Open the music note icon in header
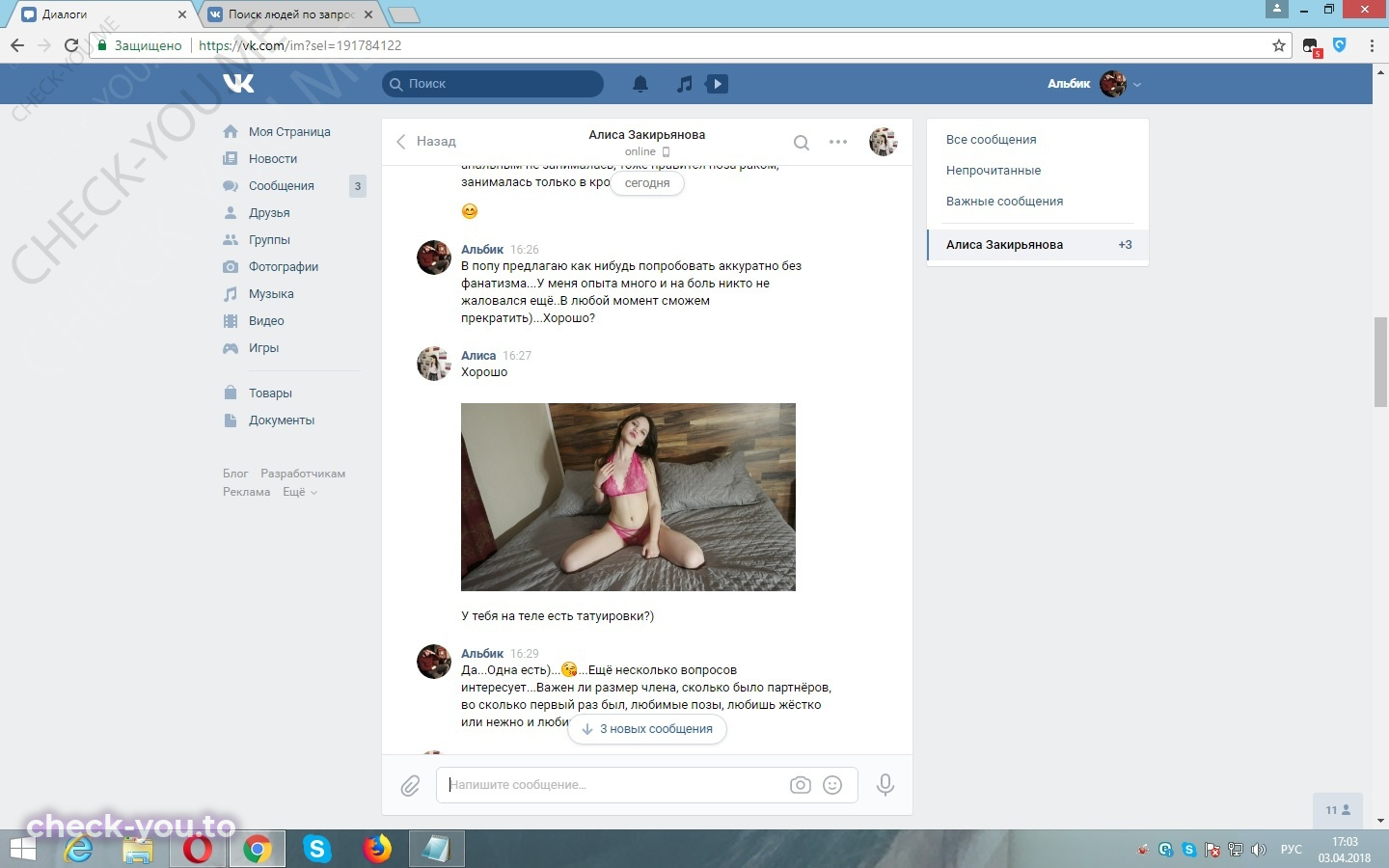The width and height of the screenshot is (1389, 868). (x=684, y=84)
